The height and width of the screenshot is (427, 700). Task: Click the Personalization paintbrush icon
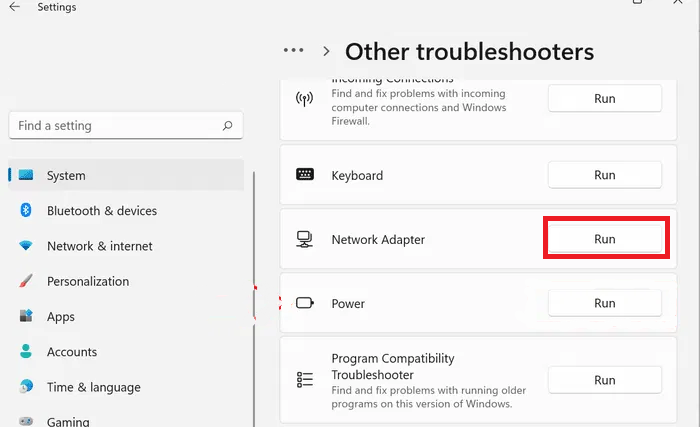[x=26, y=280]
